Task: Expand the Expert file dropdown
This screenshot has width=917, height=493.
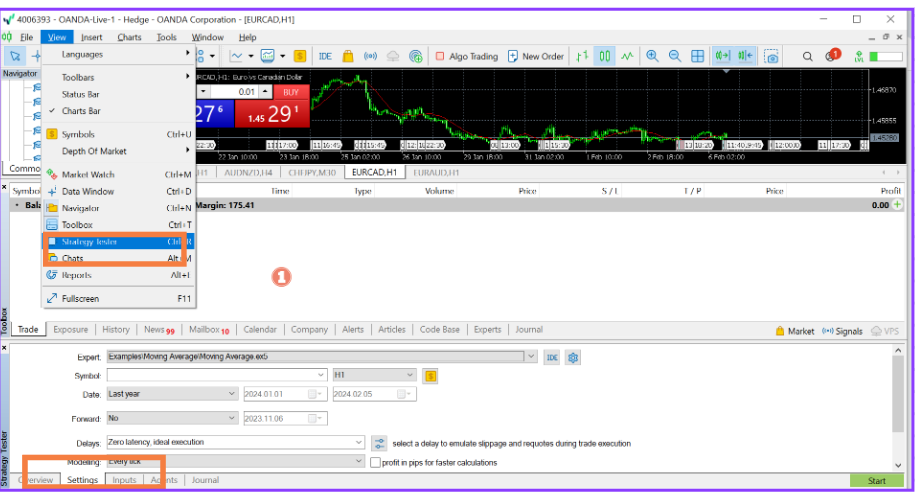Action: pyautogui.click(x=530, y=356)
